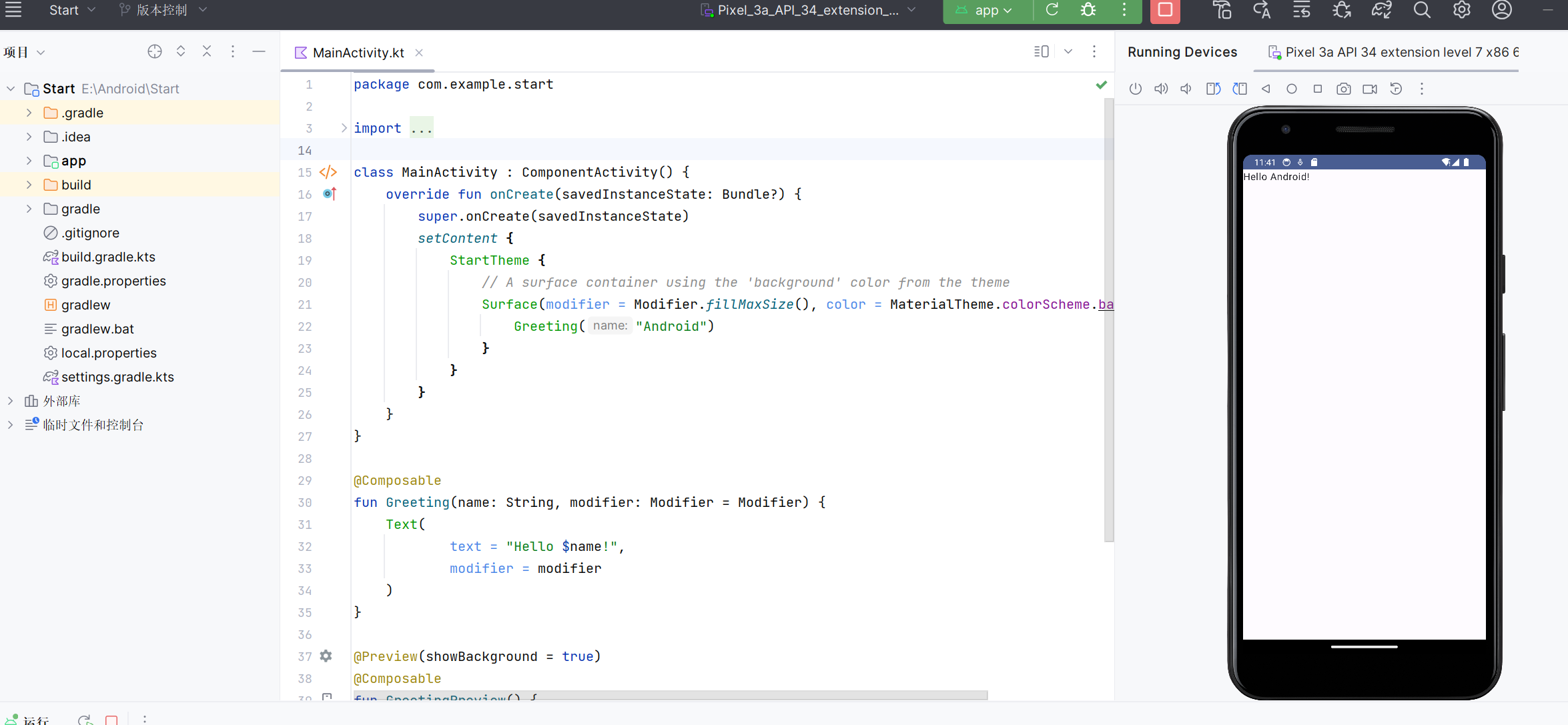This screenshot has height=725, width=1568.
Task: Close the MainActivity.kt tab
Action: click(x=419, y=53)
